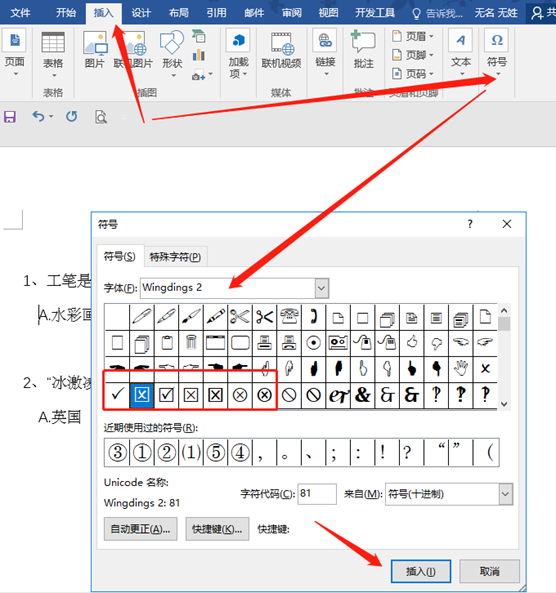The image size is (556, 593).
Task: Switch to the 审阅 Review tab
Action: tap(292, 13)
